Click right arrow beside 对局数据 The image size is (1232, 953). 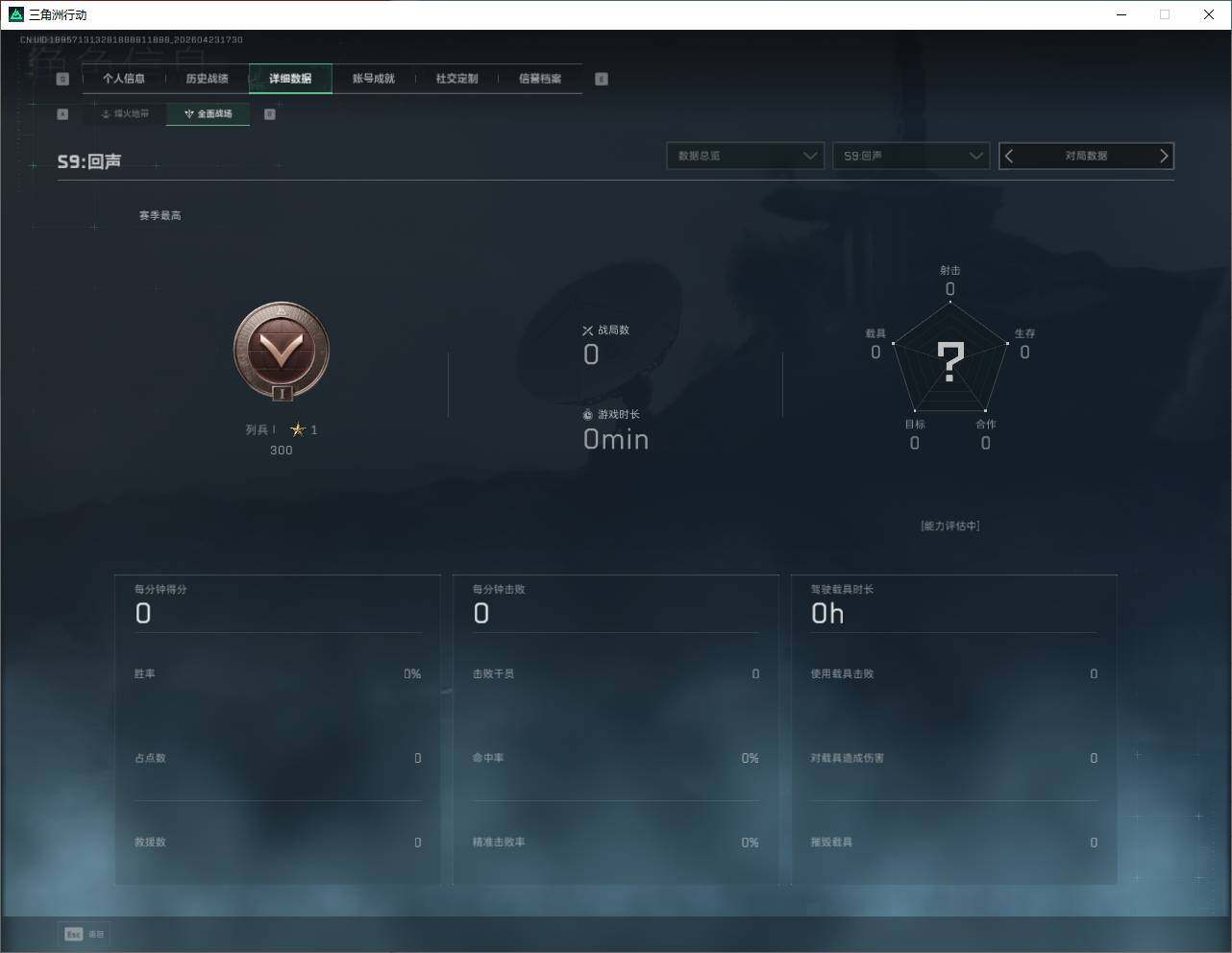[x=1164, y=156]
